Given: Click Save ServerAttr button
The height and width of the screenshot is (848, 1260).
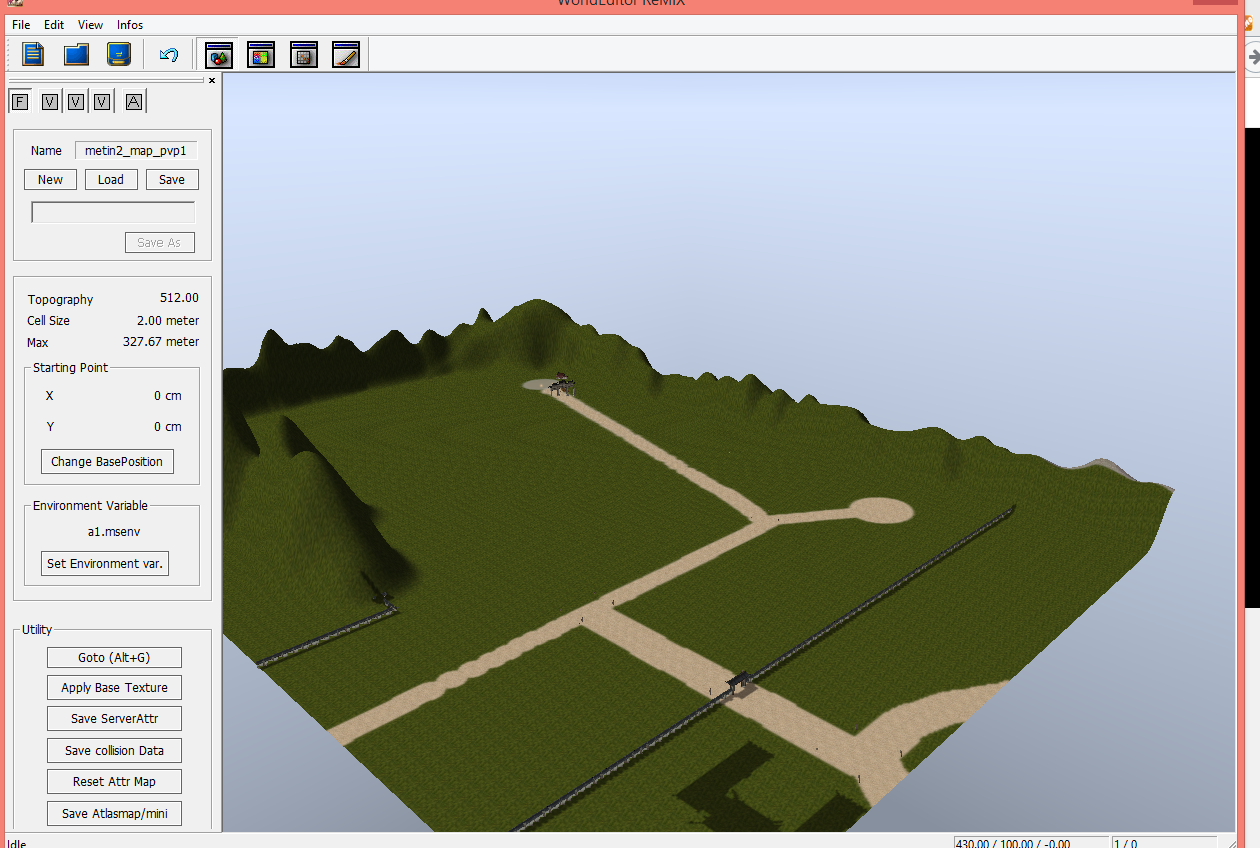Looking at the screenshot, I should 114,718.
